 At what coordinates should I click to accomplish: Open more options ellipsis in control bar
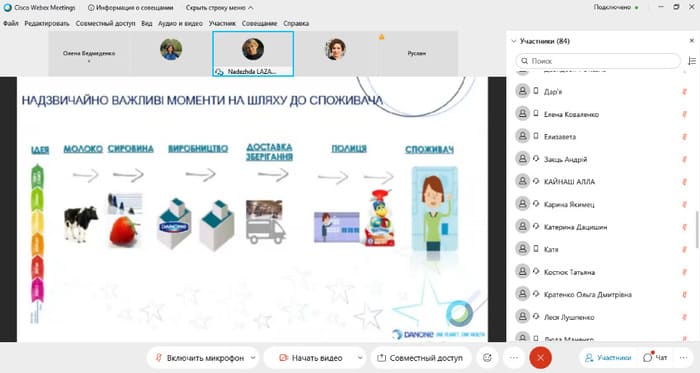514,357
